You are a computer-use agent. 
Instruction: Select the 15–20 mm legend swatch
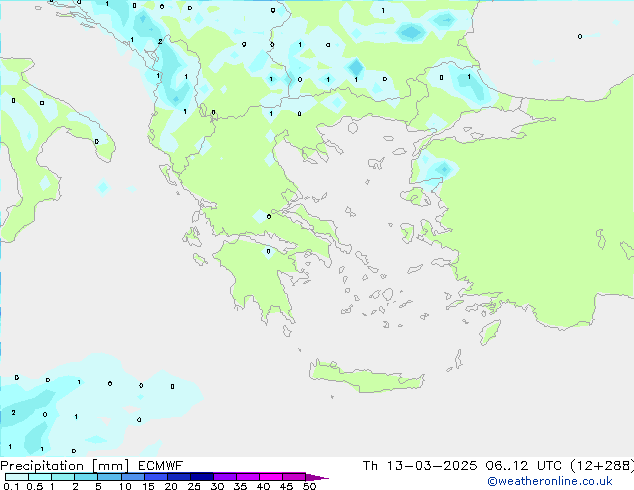[155, 477]
